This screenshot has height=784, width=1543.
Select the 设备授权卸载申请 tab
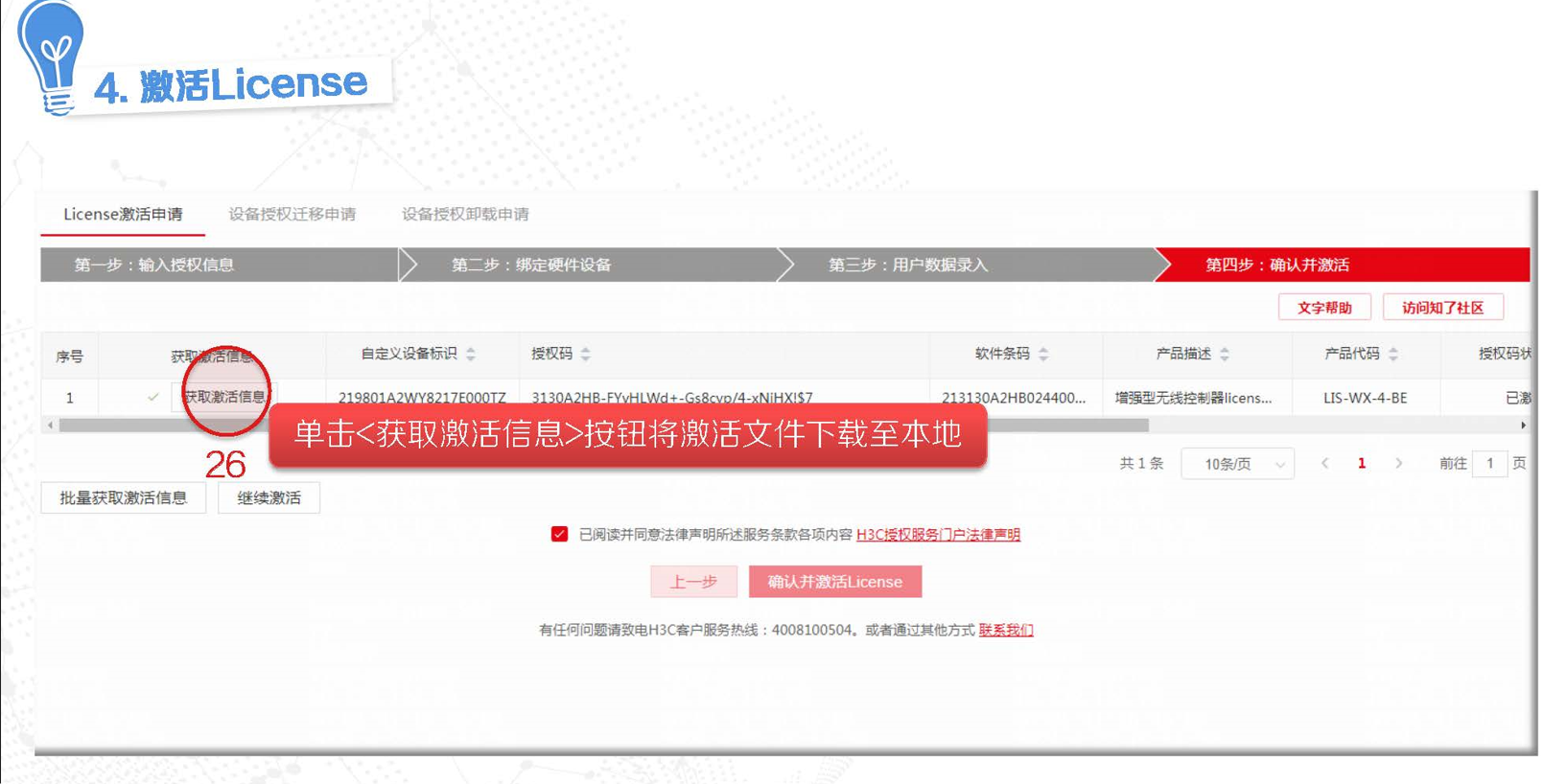[x=465, y=215]
